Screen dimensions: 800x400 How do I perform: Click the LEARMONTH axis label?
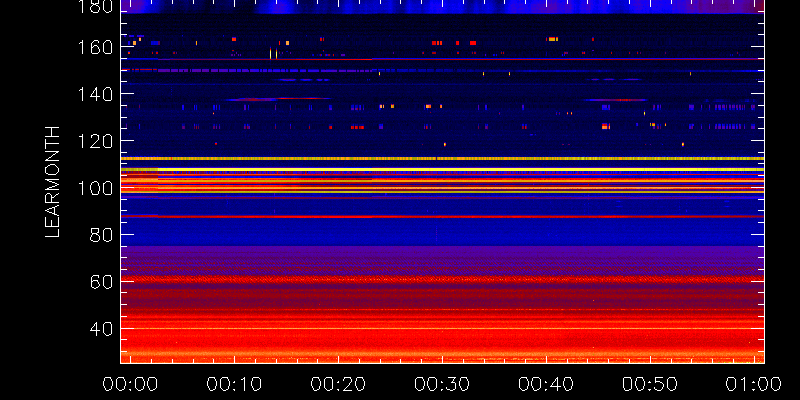coord(53,182)
